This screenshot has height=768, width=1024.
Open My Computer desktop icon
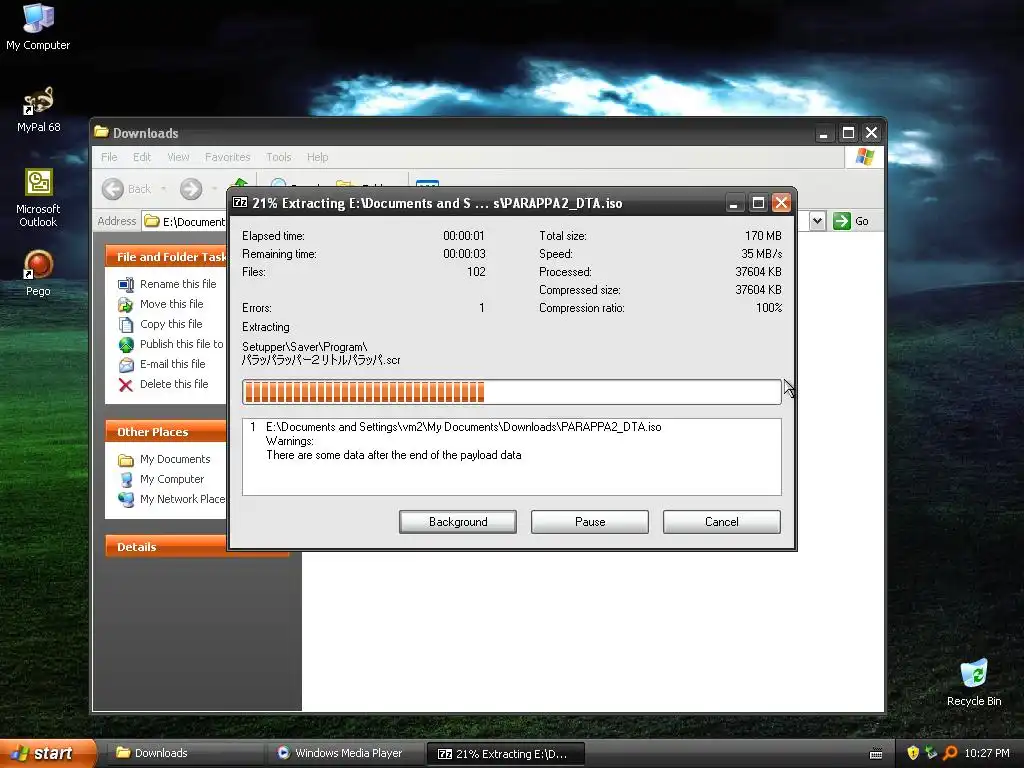pos(38,27)
